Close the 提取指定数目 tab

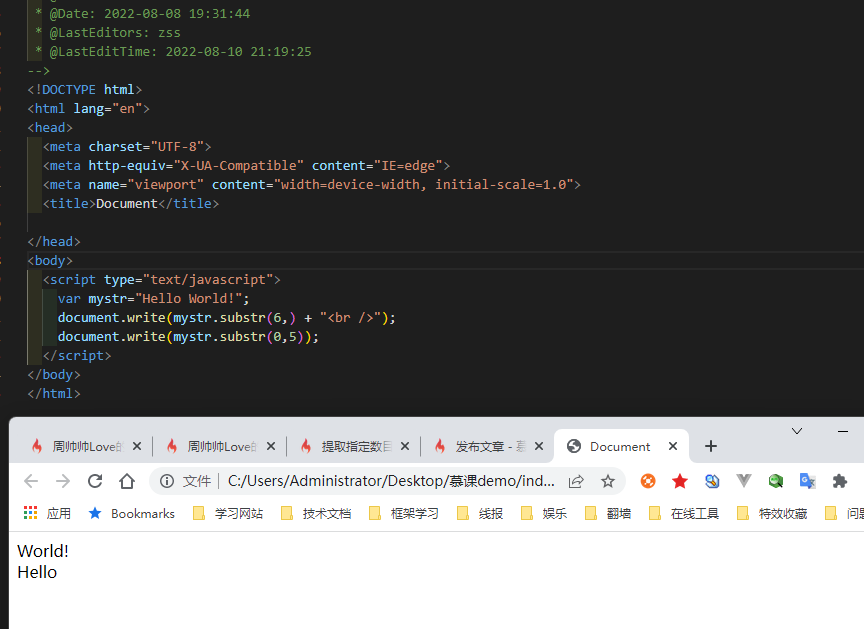tap(405, 446)
